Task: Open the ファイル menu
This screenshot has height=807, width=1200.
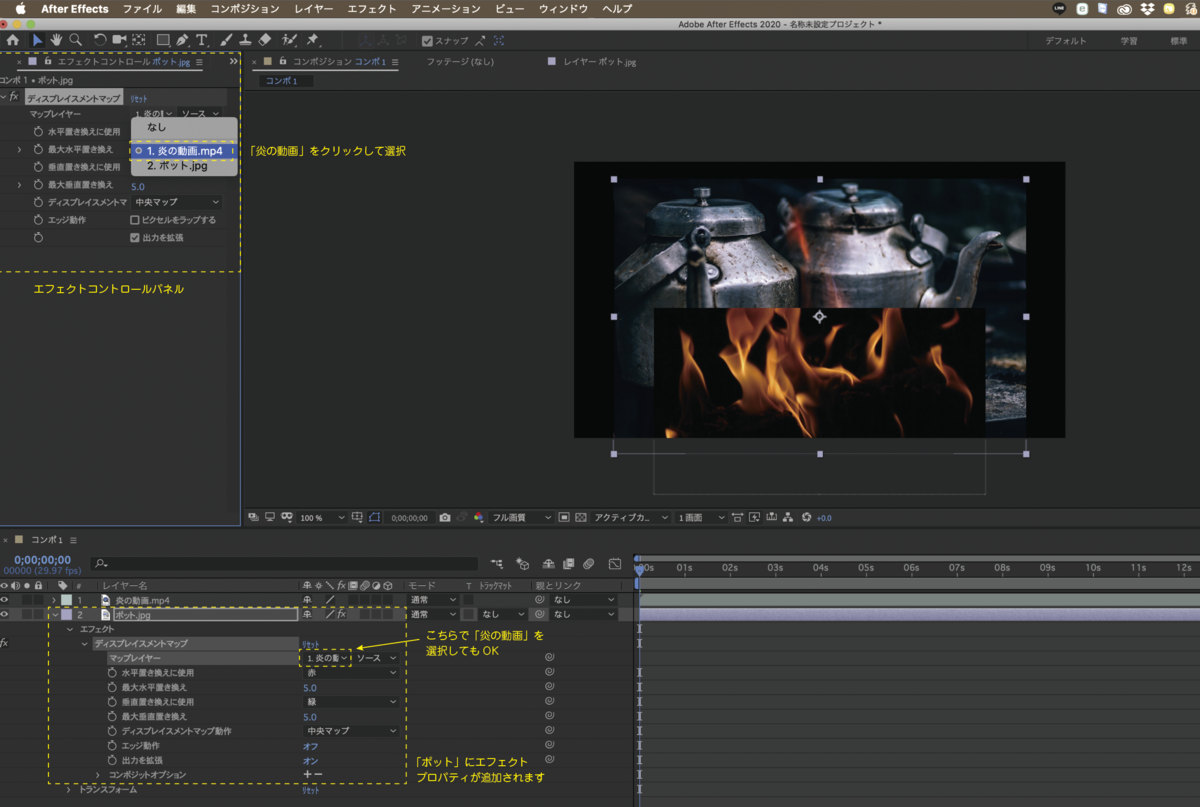Action: [142, 9]
